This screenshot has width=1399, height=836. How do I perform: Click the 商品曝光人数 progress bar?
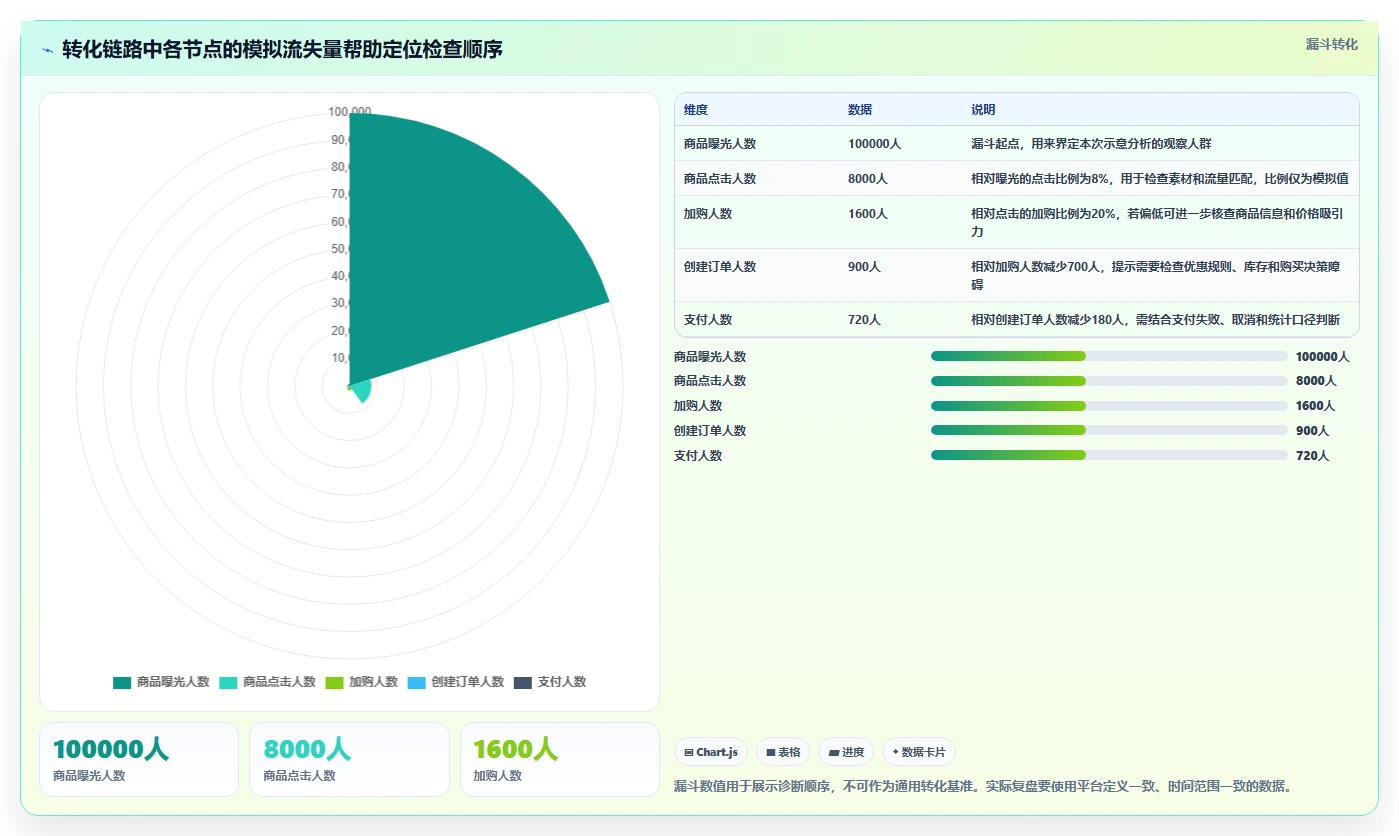(x=1109, y=356)
